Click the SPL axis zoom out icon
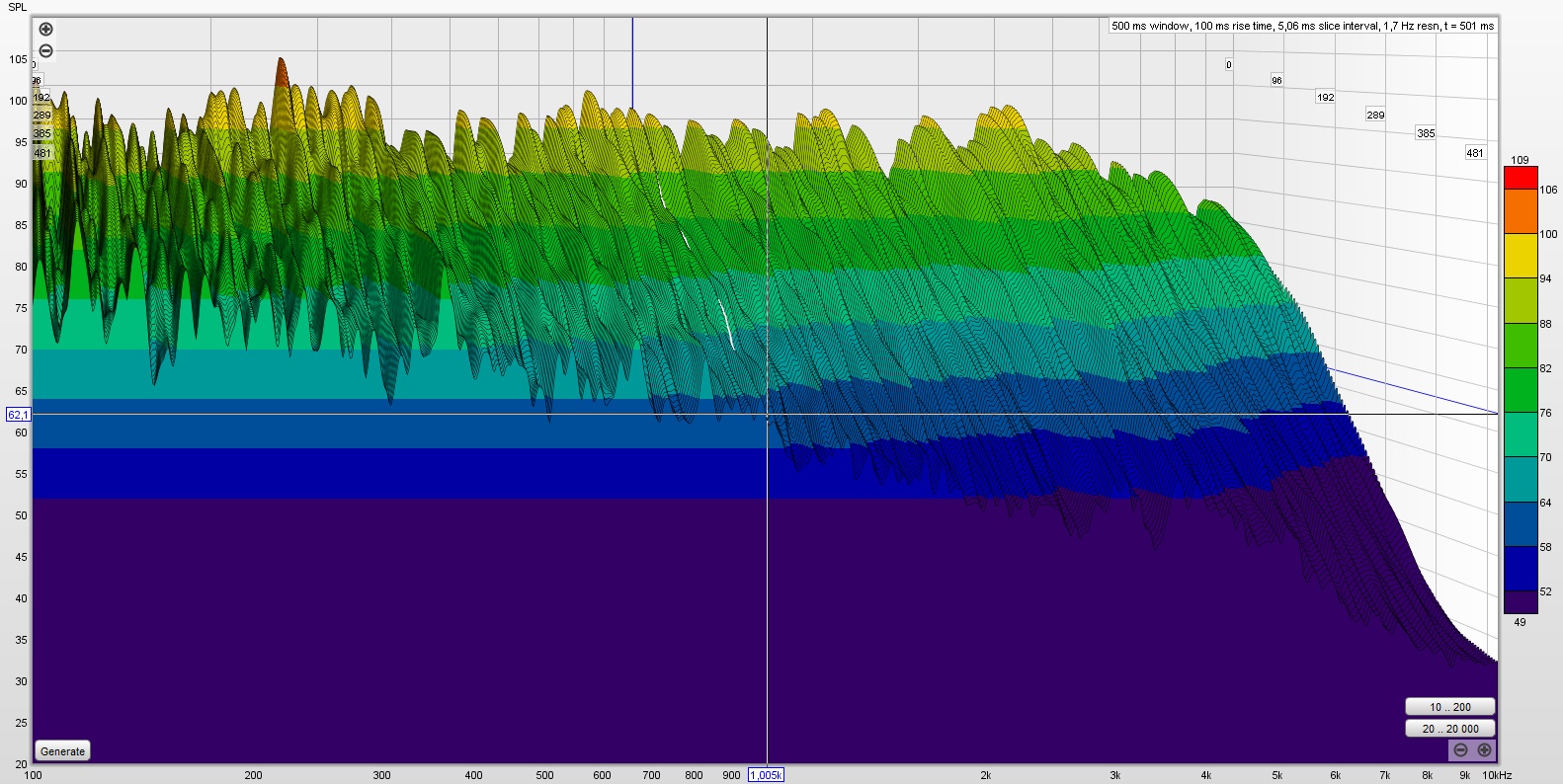Image resolution: width=1563 pixels, height=784 pixels. [x=45, y=51]
